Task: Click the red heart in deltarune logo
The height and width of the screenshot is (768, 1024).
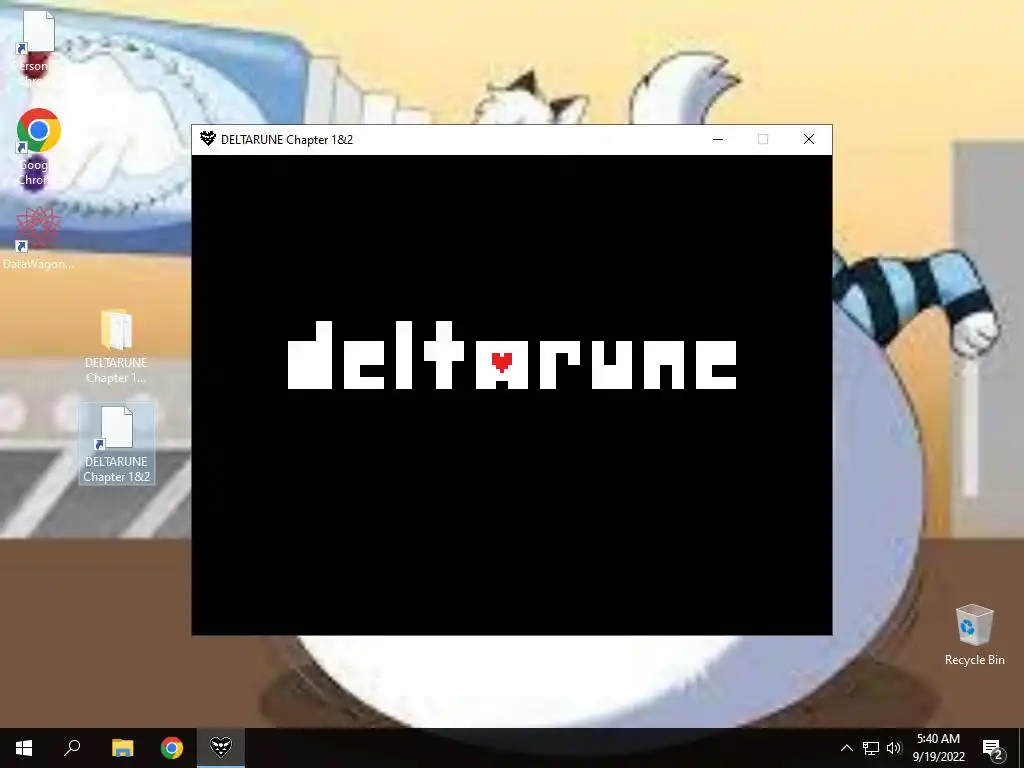Action: (502, 361)
